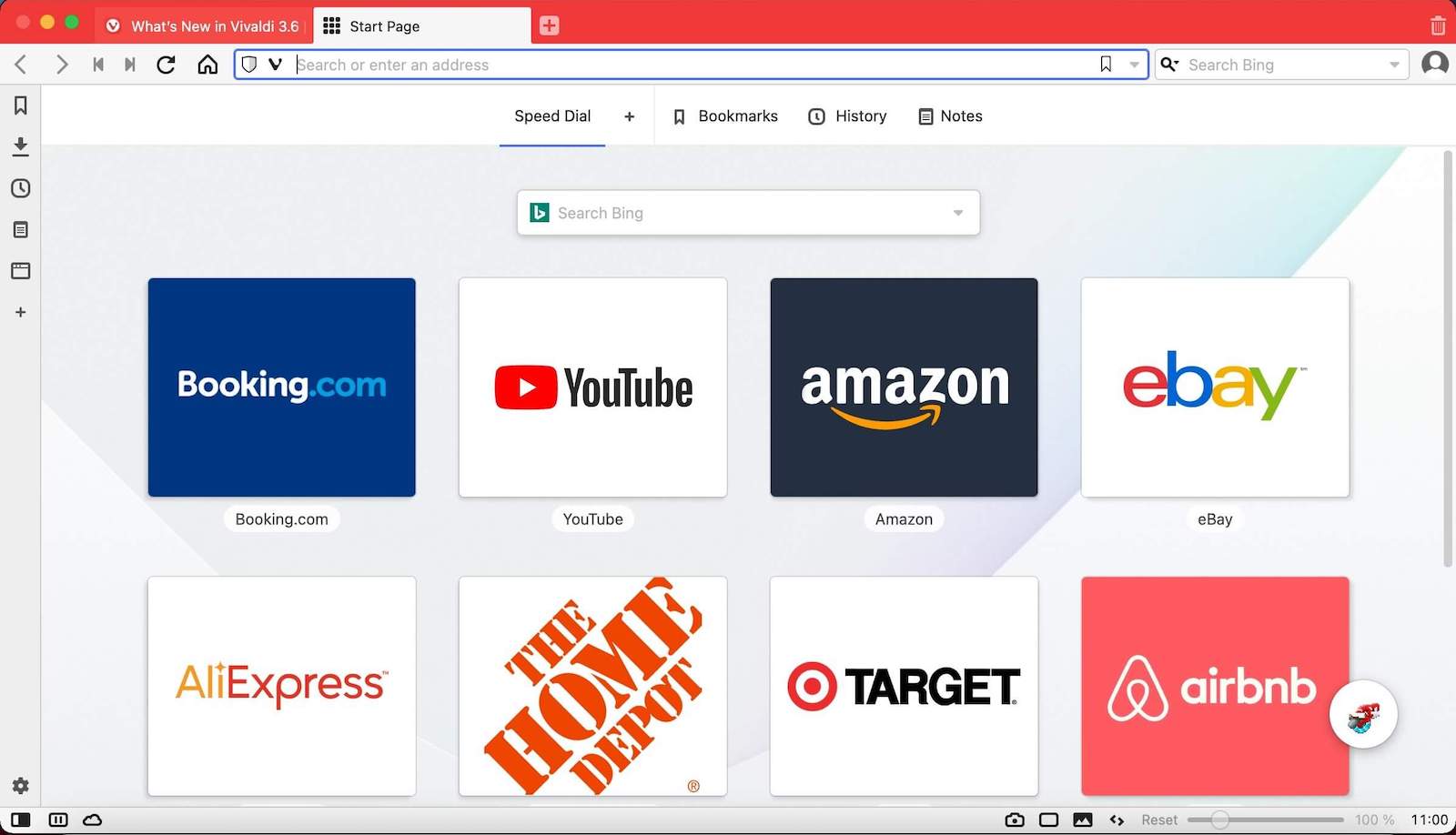Click the 100 % zoom value
Viewport: 1456px width, 835px height.
(x=1374, y=820)
